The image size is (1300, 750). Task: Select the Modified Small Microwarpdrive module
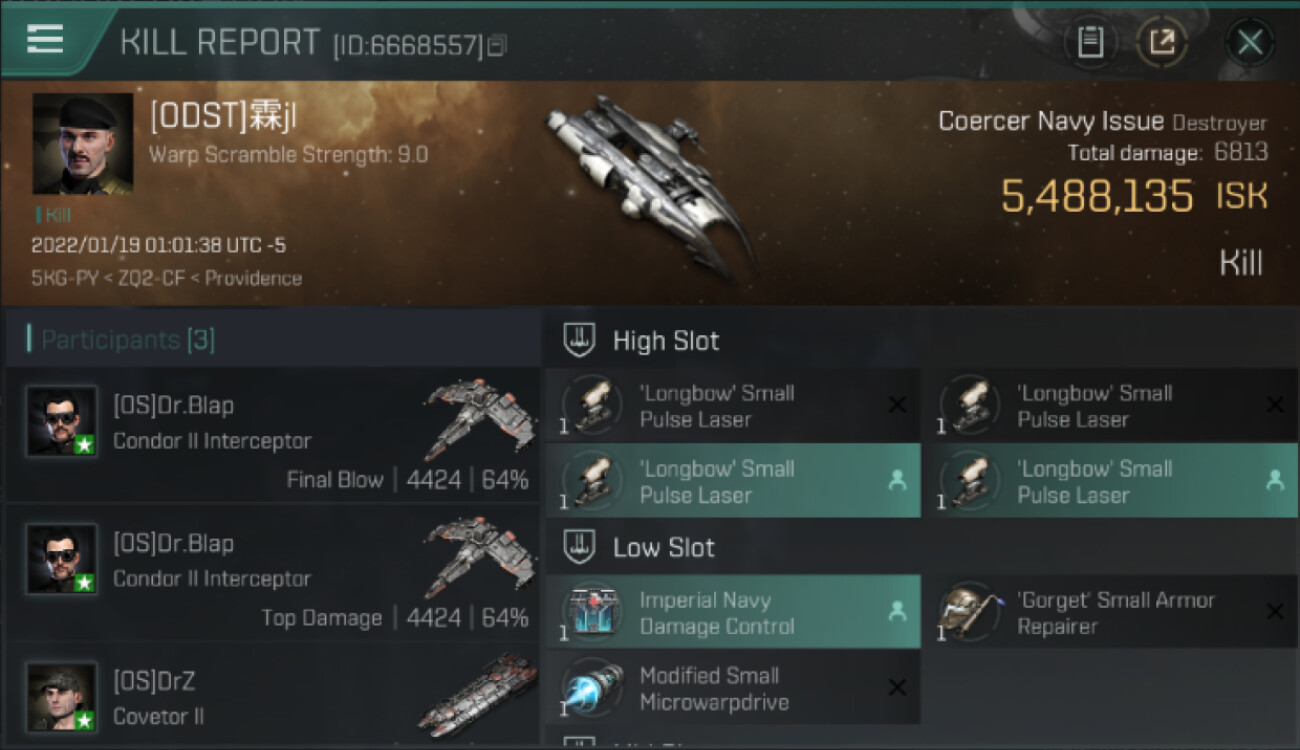point(733,688)
